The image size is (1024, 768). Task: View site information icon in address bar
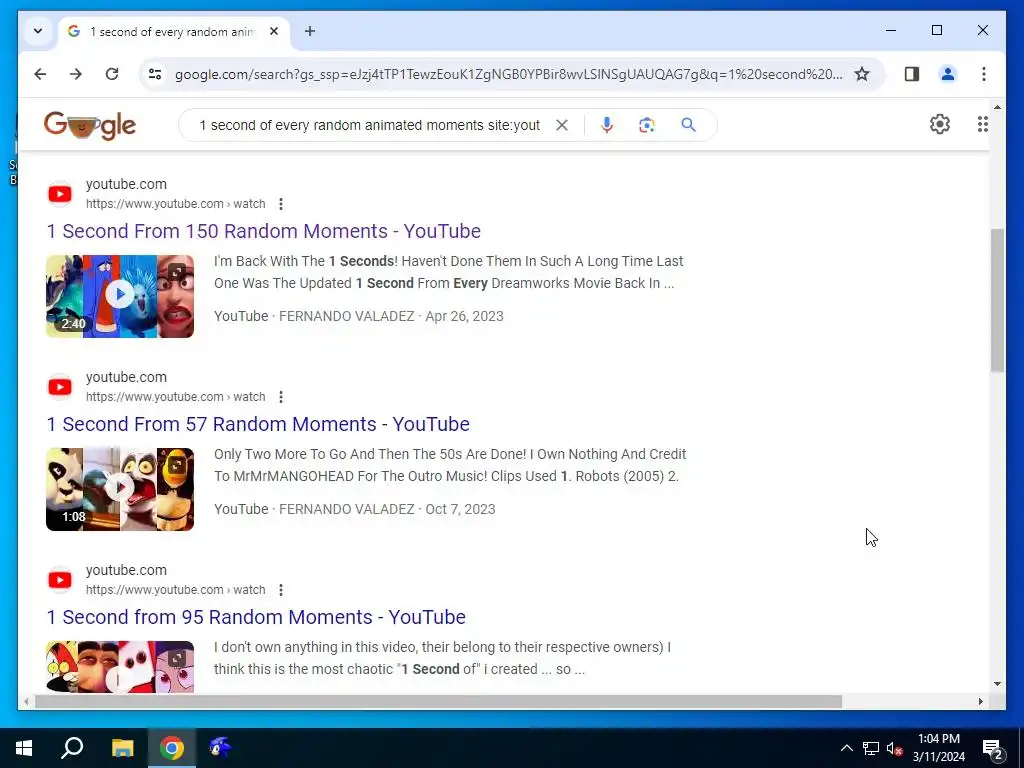tap(155, 74)
